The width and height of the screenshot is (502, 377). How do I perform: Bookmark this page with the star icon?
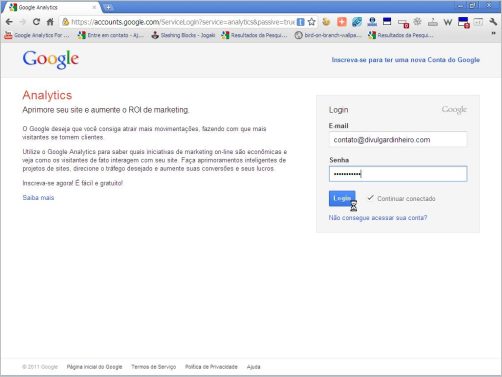pos(311,22)
